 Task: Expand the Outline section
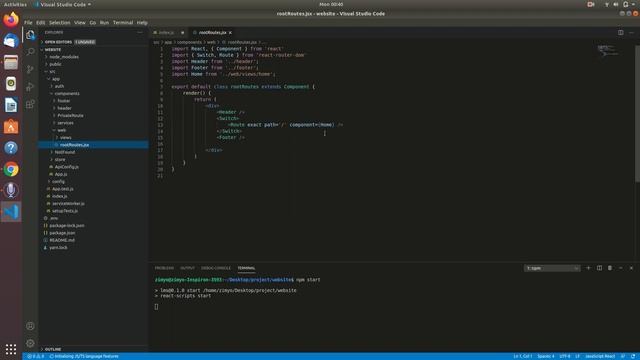53,349
